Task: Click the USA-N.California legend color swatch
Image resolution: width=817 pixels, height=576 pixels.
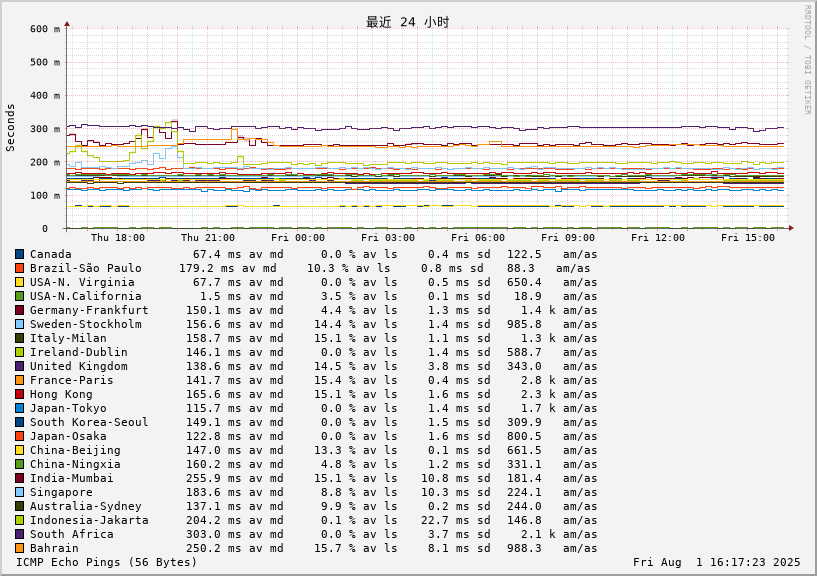Action: pos(19,296)
